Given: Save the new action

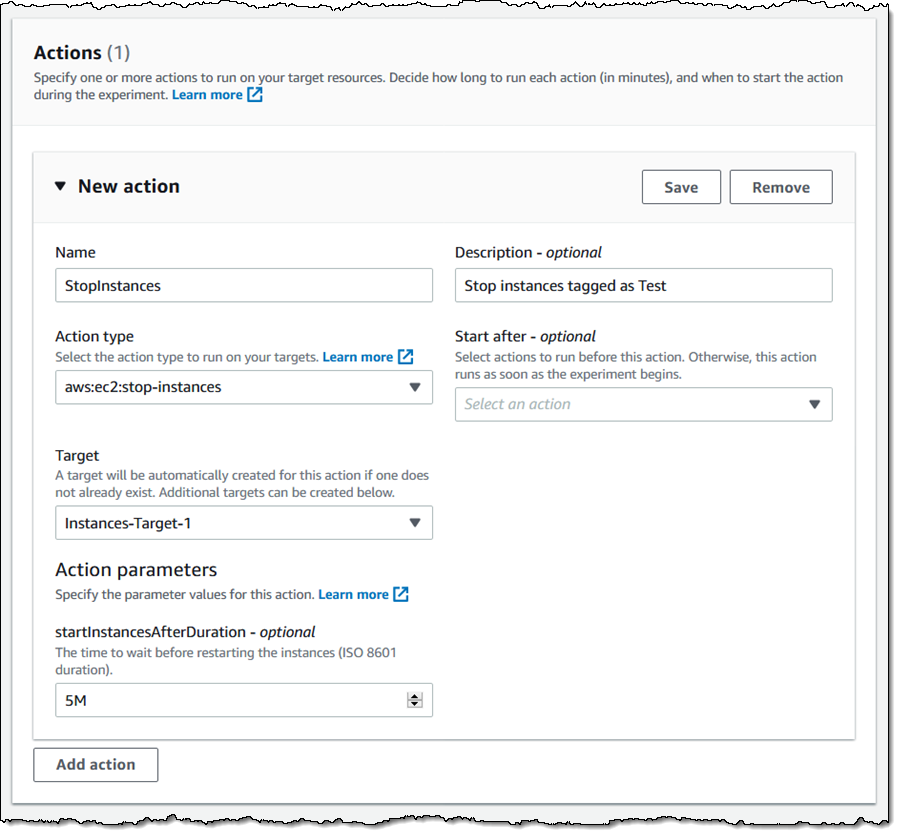Looking at the screenshot, I should 681,187.
